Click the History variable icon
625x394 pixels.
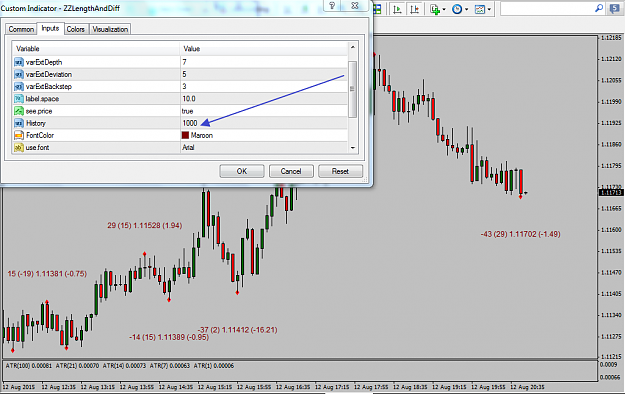point(19,123)
